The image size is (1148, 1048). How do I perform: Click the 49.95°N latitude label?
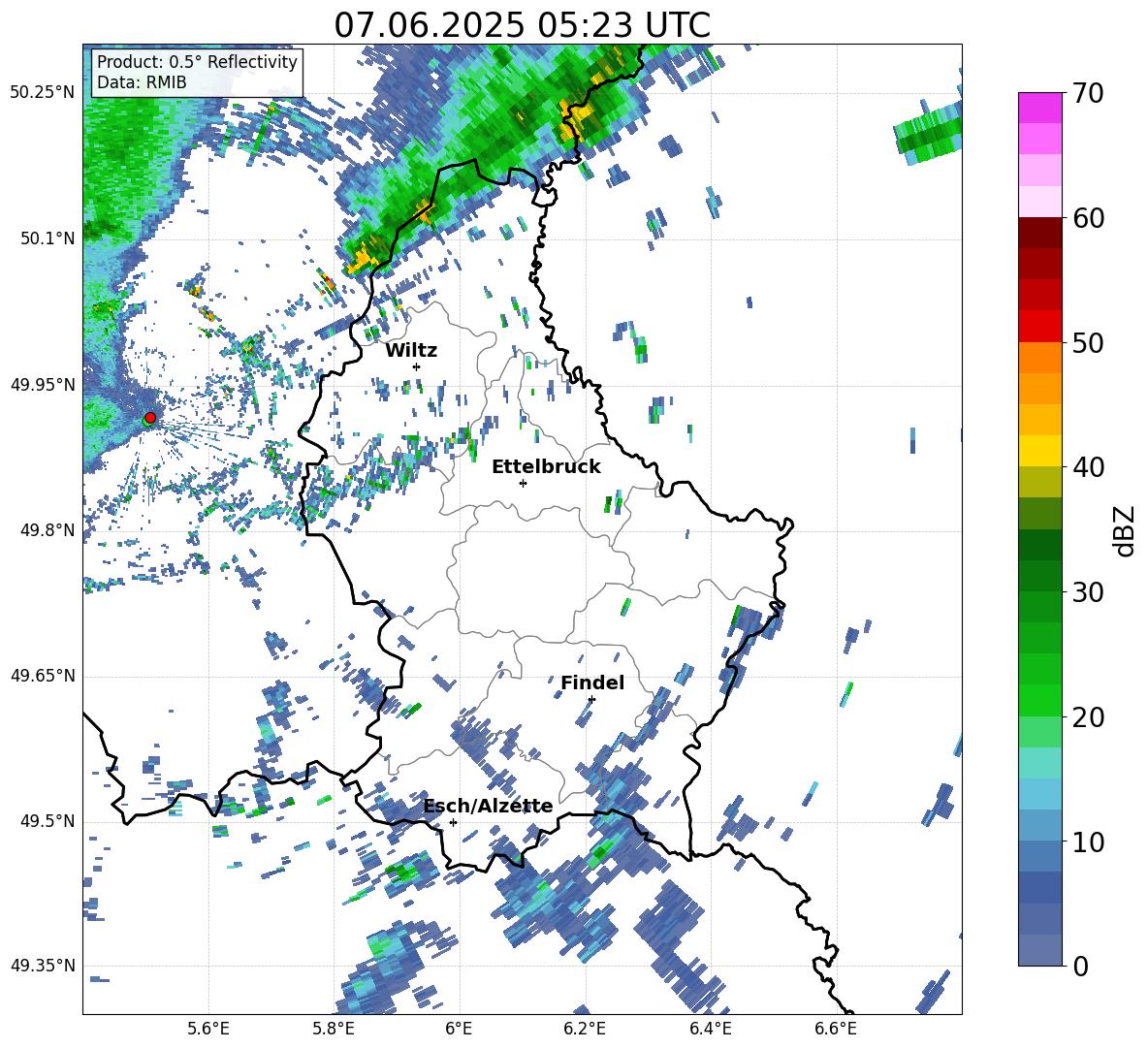click(x=43, y=385)
